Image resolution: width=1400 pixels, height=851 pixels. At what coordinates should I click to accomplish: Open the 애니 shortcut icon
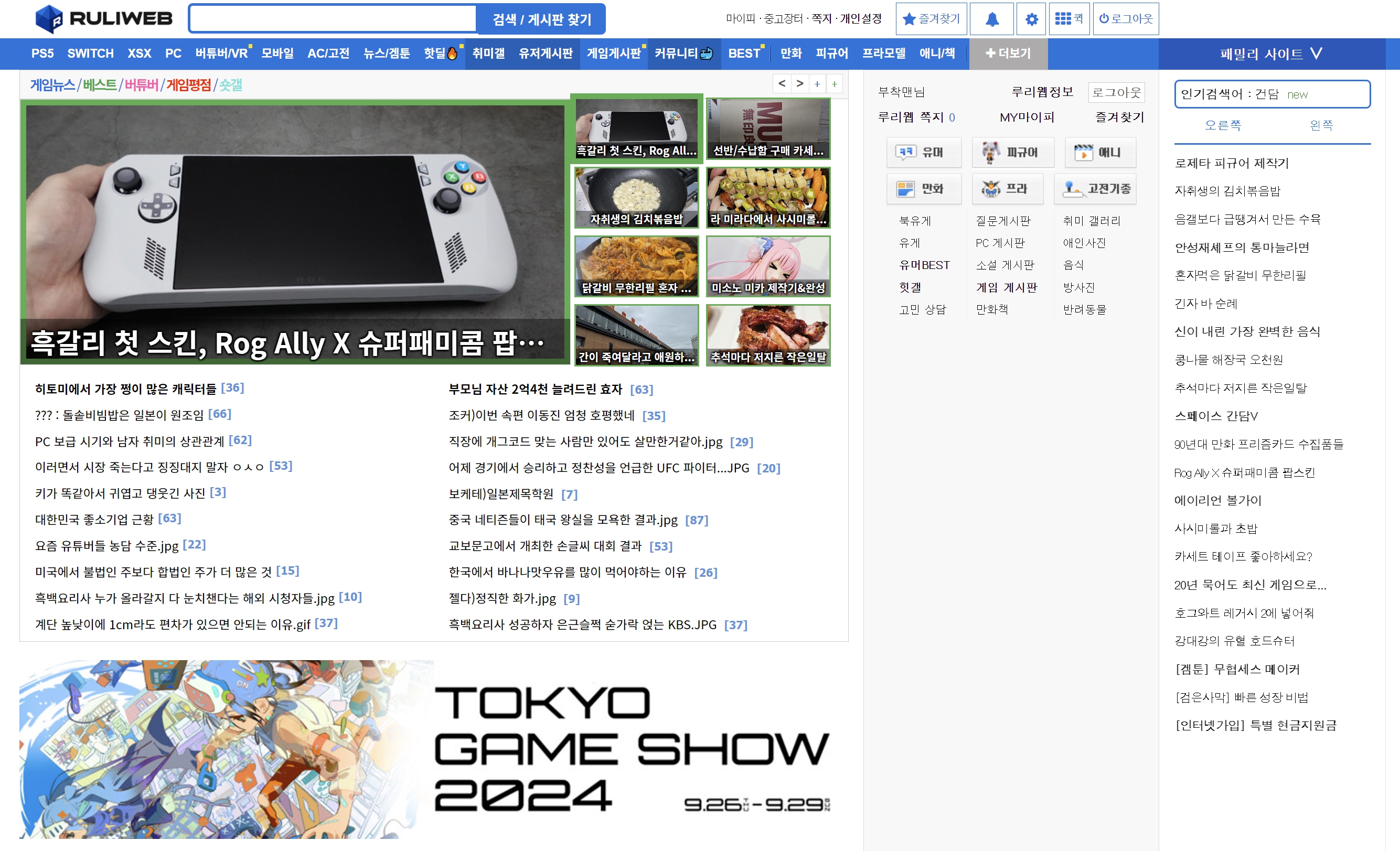click(1099, 152)
